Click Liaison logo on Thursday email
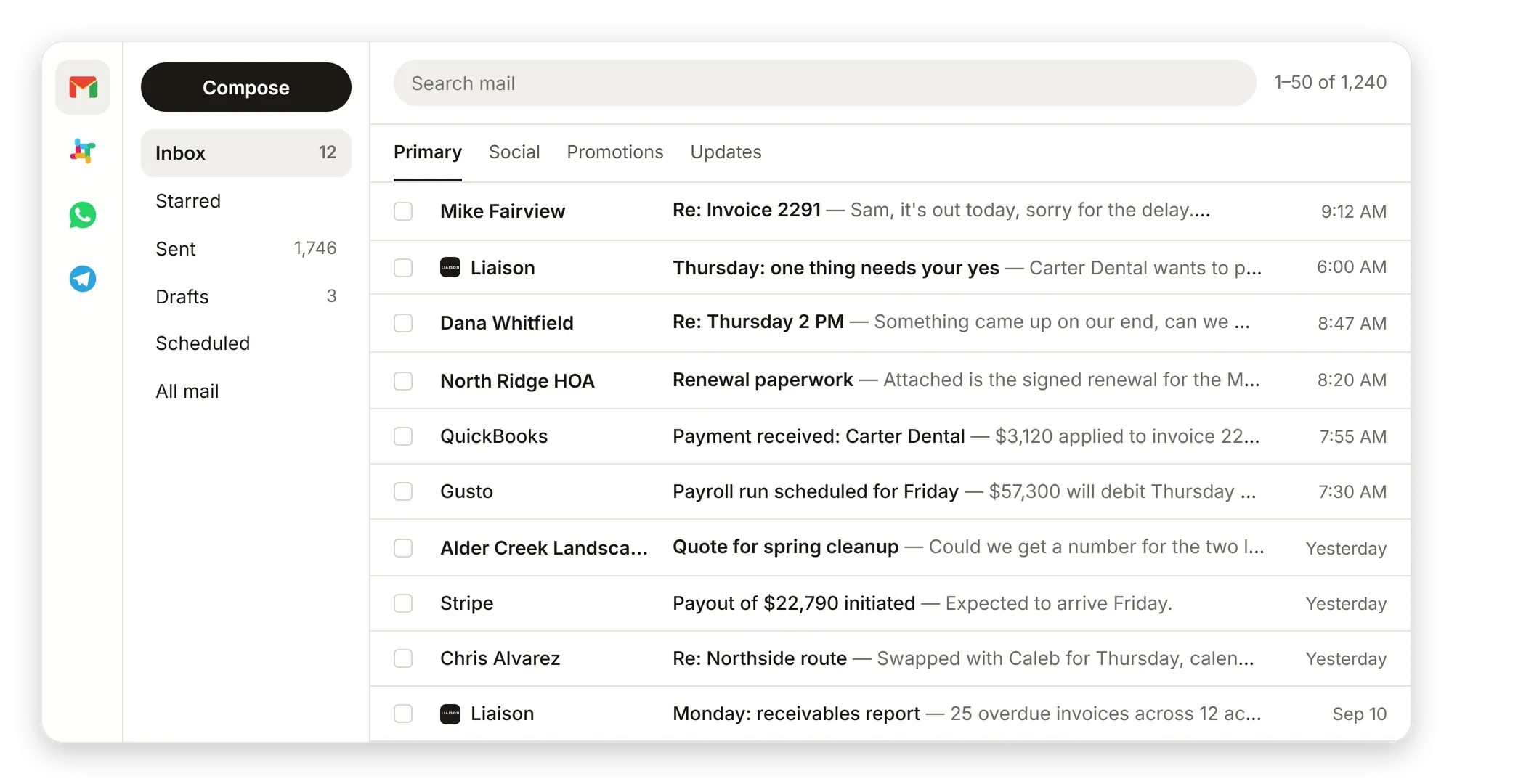1534x784 pixels. coord(450,267)
